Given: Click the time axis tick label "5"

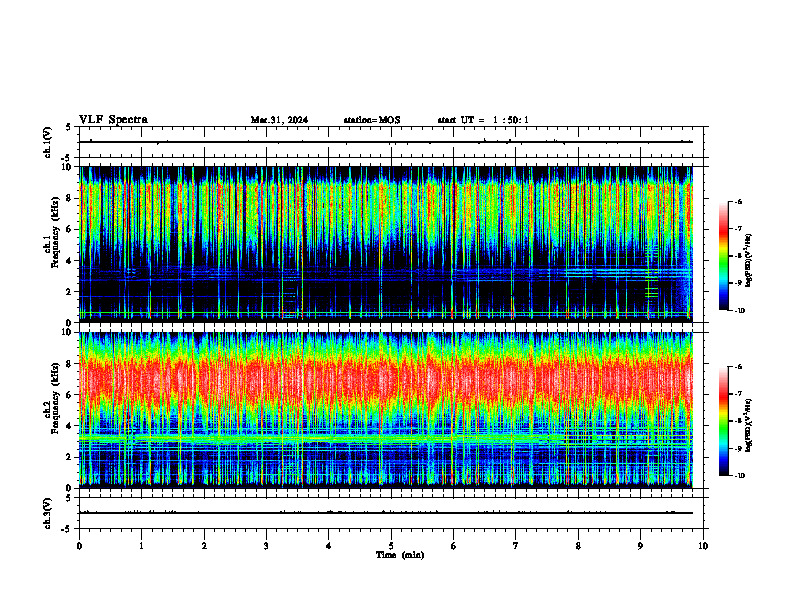Looking at the screenshot, I should [391, 546].
